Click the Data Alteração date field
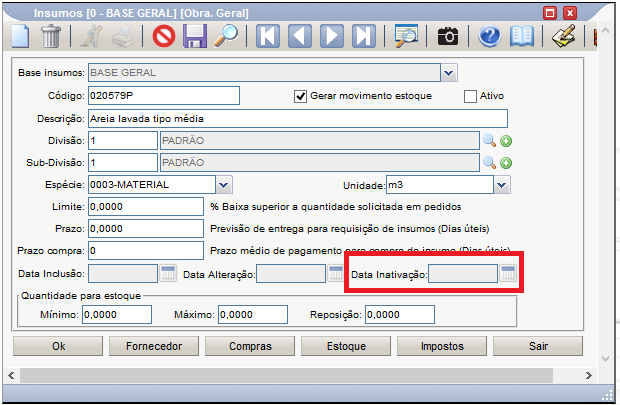The width and height of the screenshot is (620, 405). pos(291,274)
